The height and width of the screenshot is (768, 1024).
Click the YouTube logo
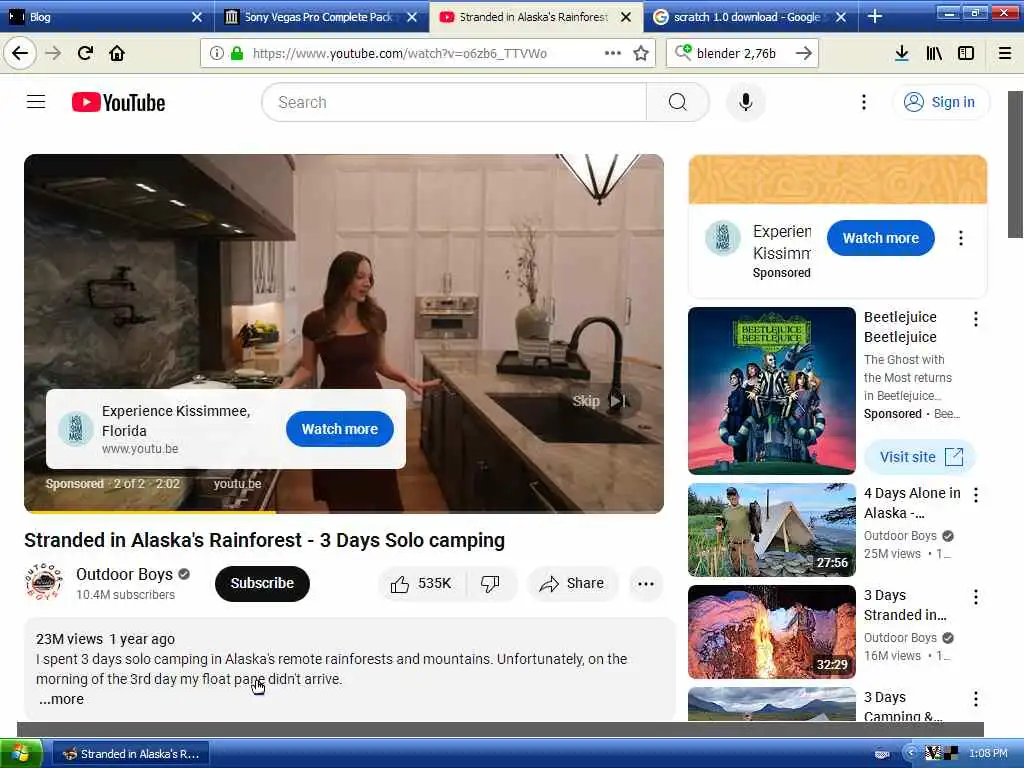[118, 103]
